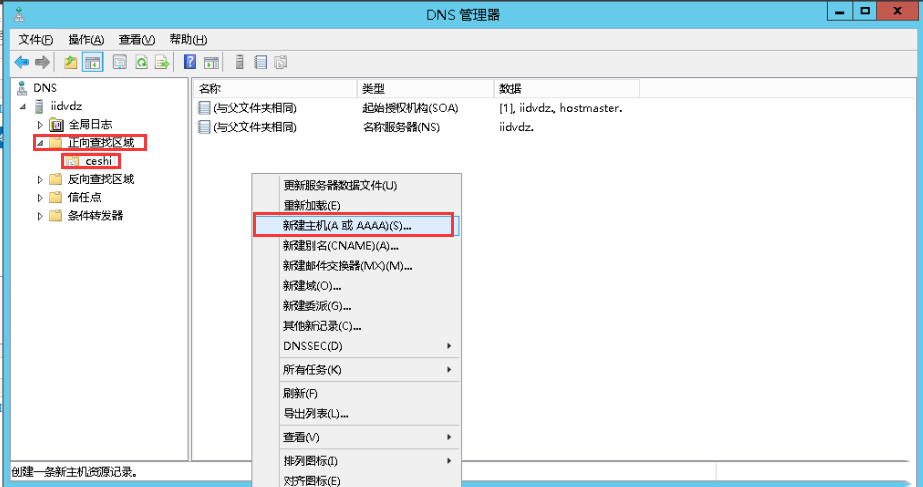
Task: Select the ceshi zone label
Action: coord(98,161)
